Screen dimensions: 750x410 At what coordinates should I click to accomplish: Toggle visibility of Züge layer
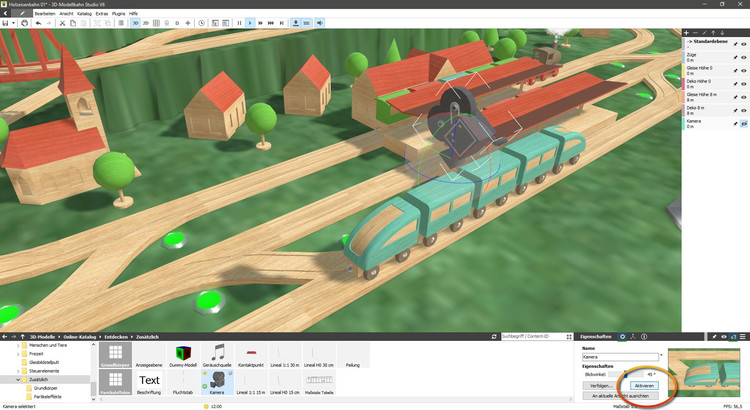(743, 58)
